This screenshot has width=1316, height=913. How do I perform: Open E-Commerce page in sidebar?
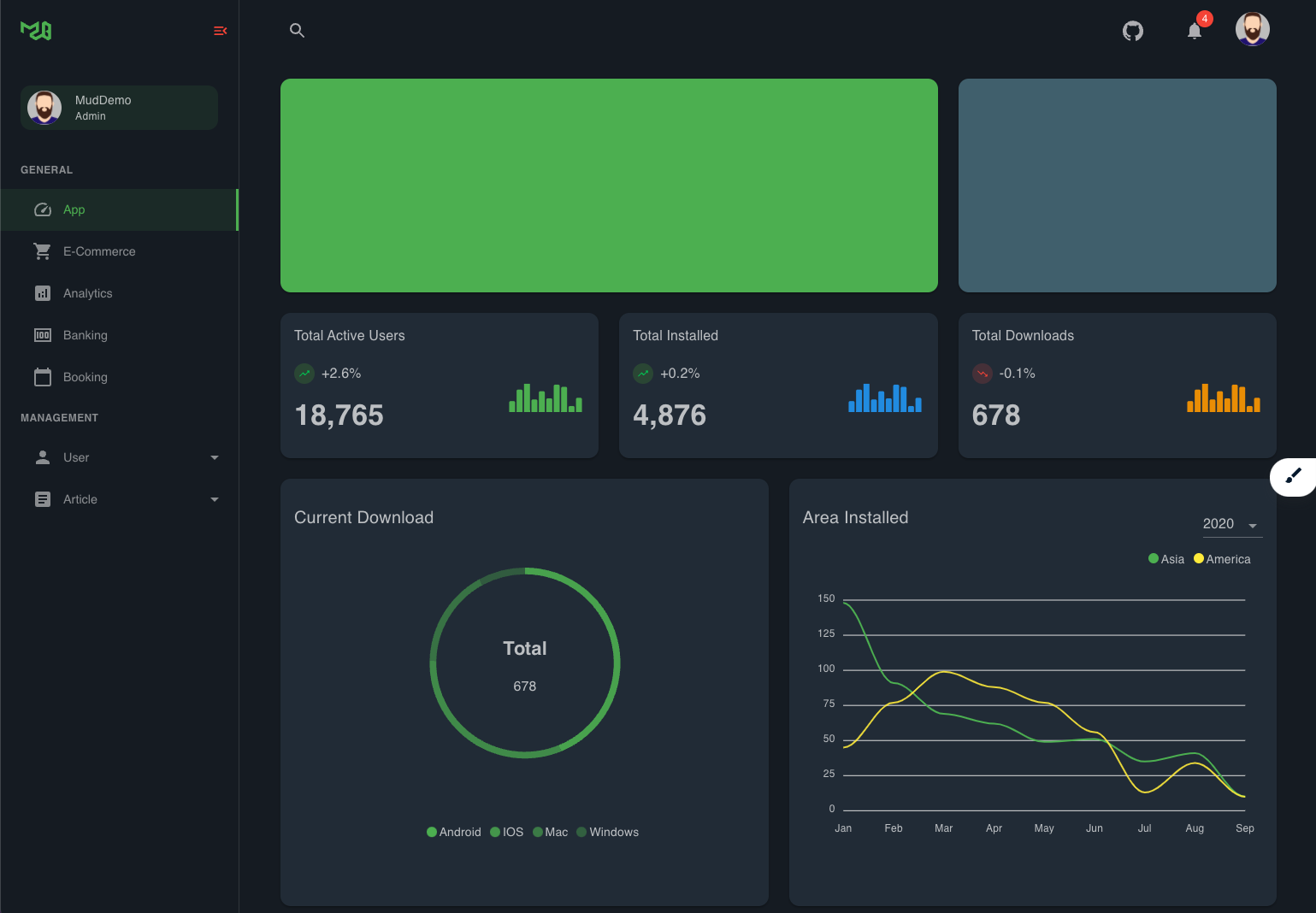click(x=119, y=251)
